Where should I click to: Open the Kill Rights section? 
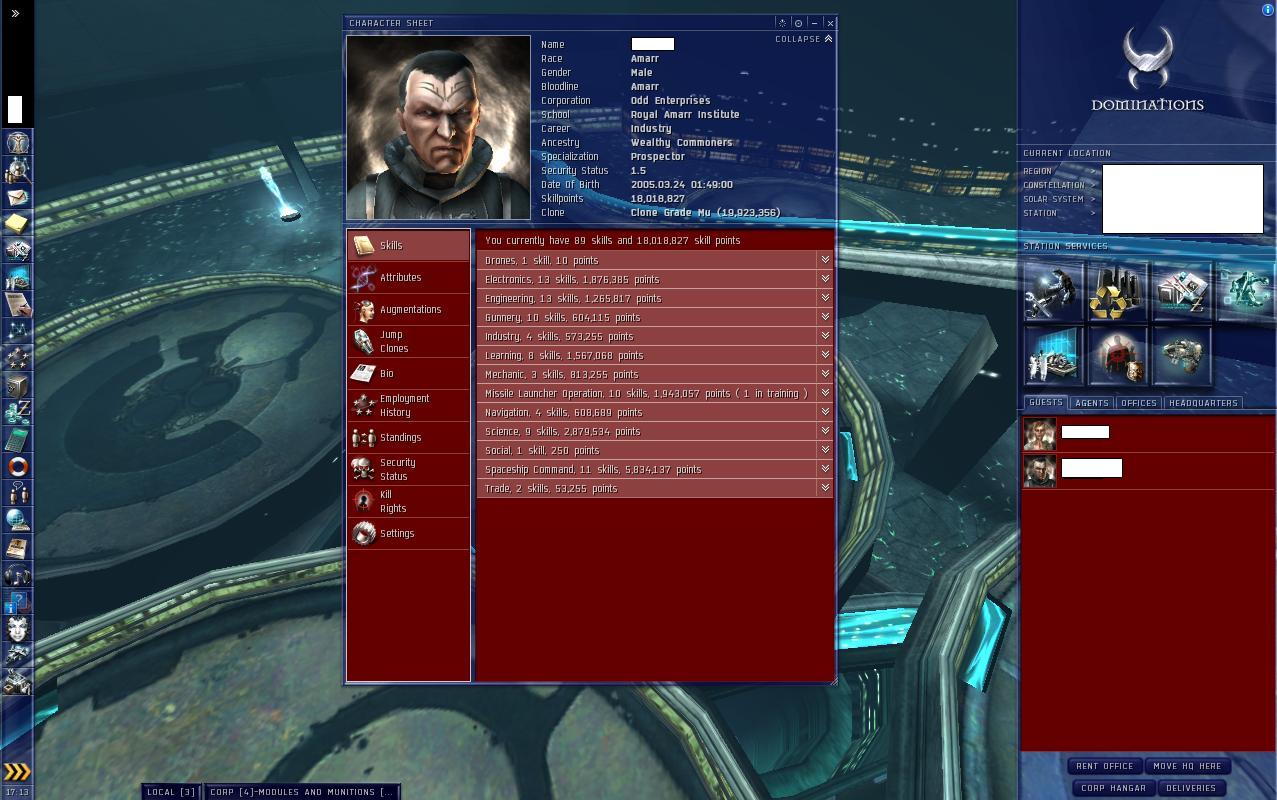tap(408, 502)
